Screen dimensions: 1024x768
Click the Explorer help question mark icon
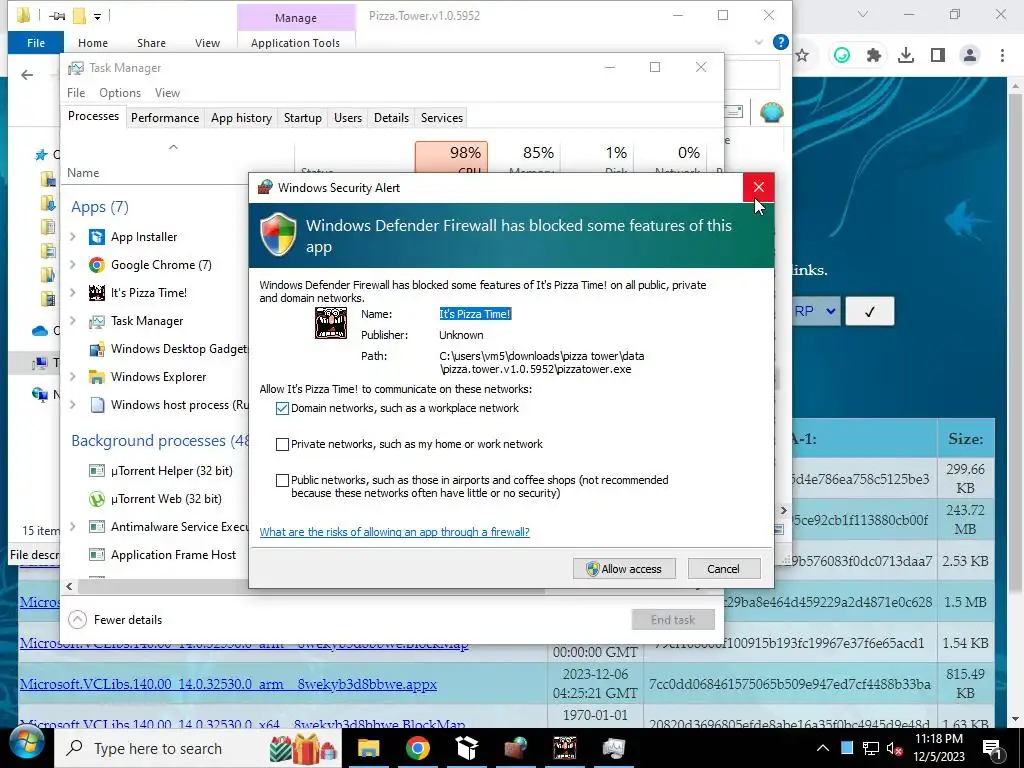coord(780,42)
